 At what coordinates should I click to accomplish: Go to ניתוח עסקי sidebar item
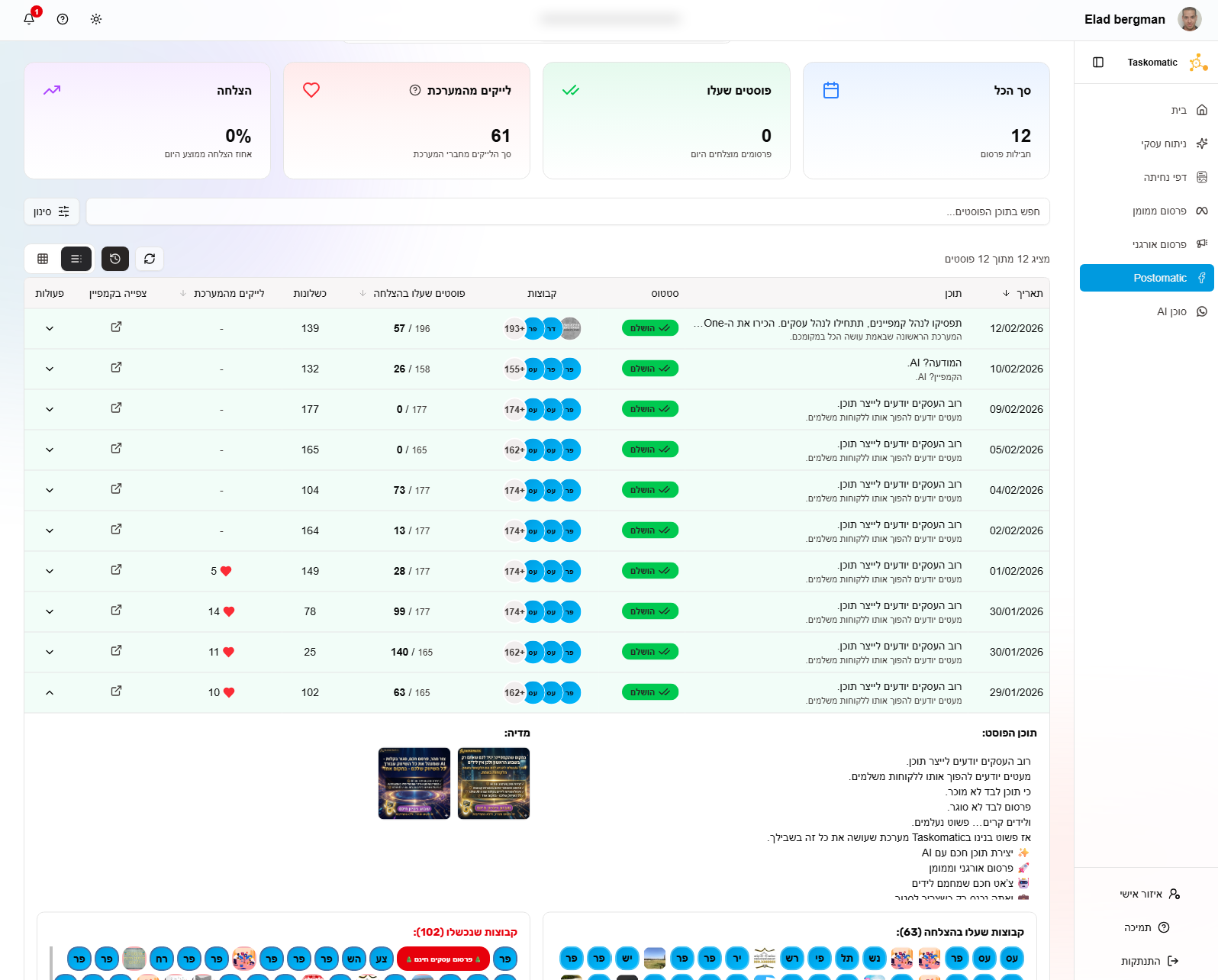(x=1164, y=143)
